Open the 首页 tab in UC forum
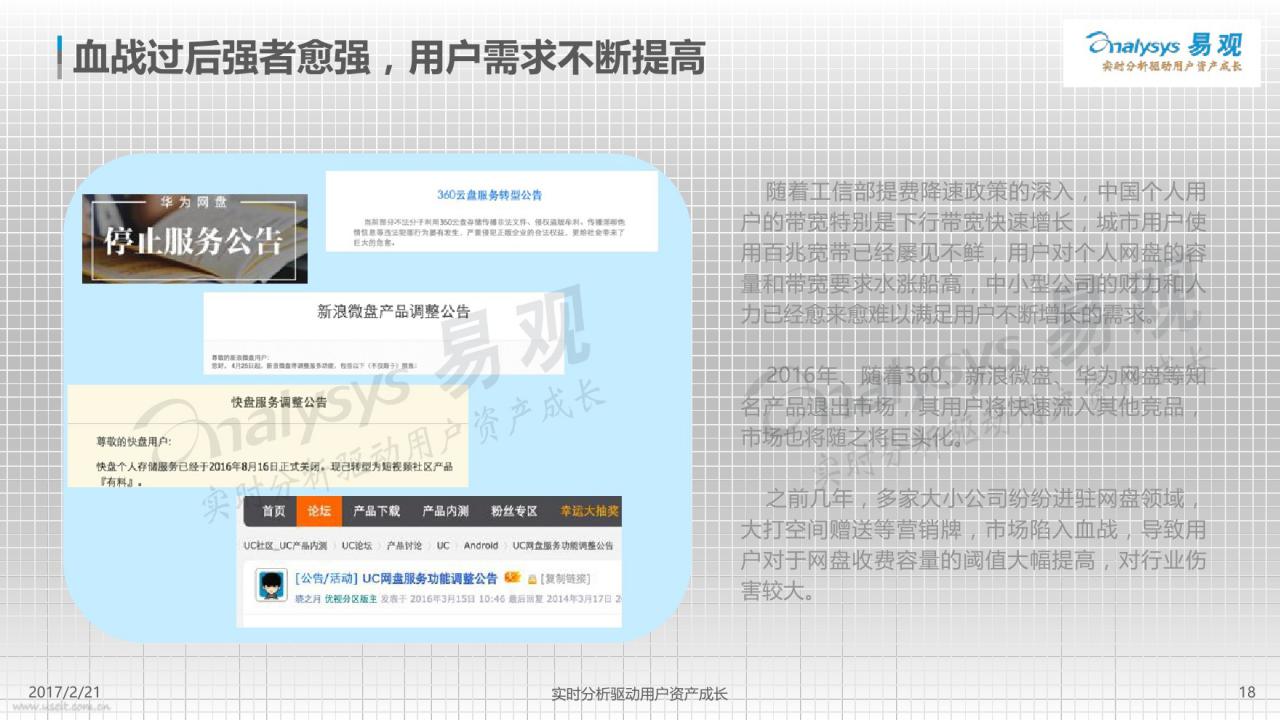Image resolution: width=1280 pixels, height=720 pixels. (273, 511)
